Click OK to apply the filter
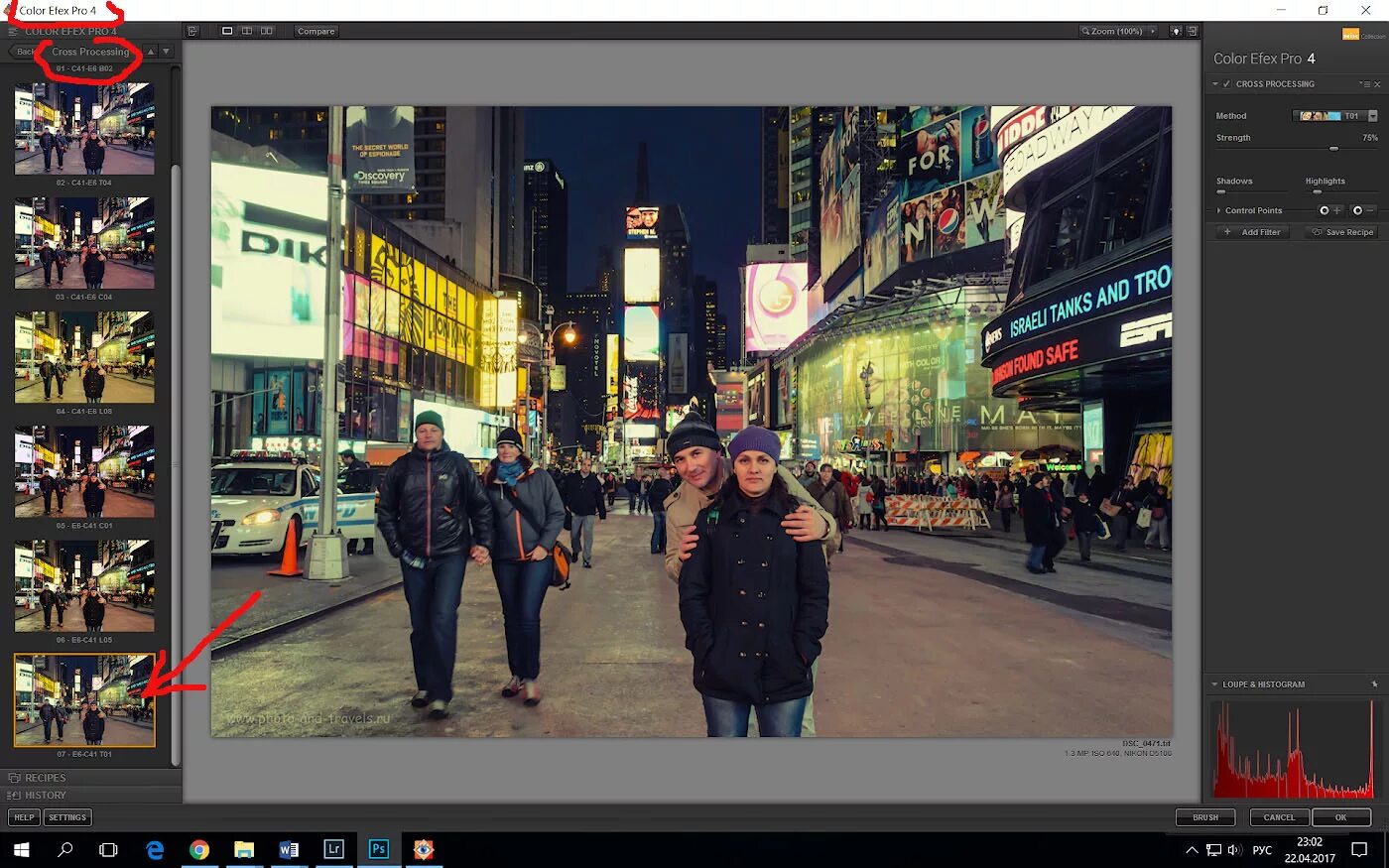 (x=1340, y=817)
